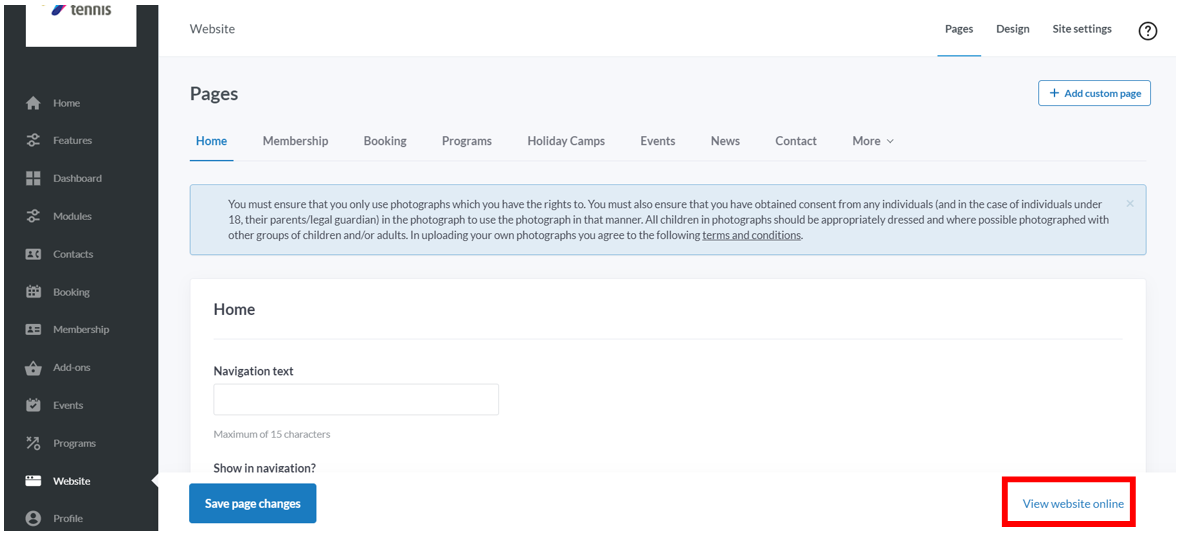Open the Contacts card icon in sidebar

33,254
